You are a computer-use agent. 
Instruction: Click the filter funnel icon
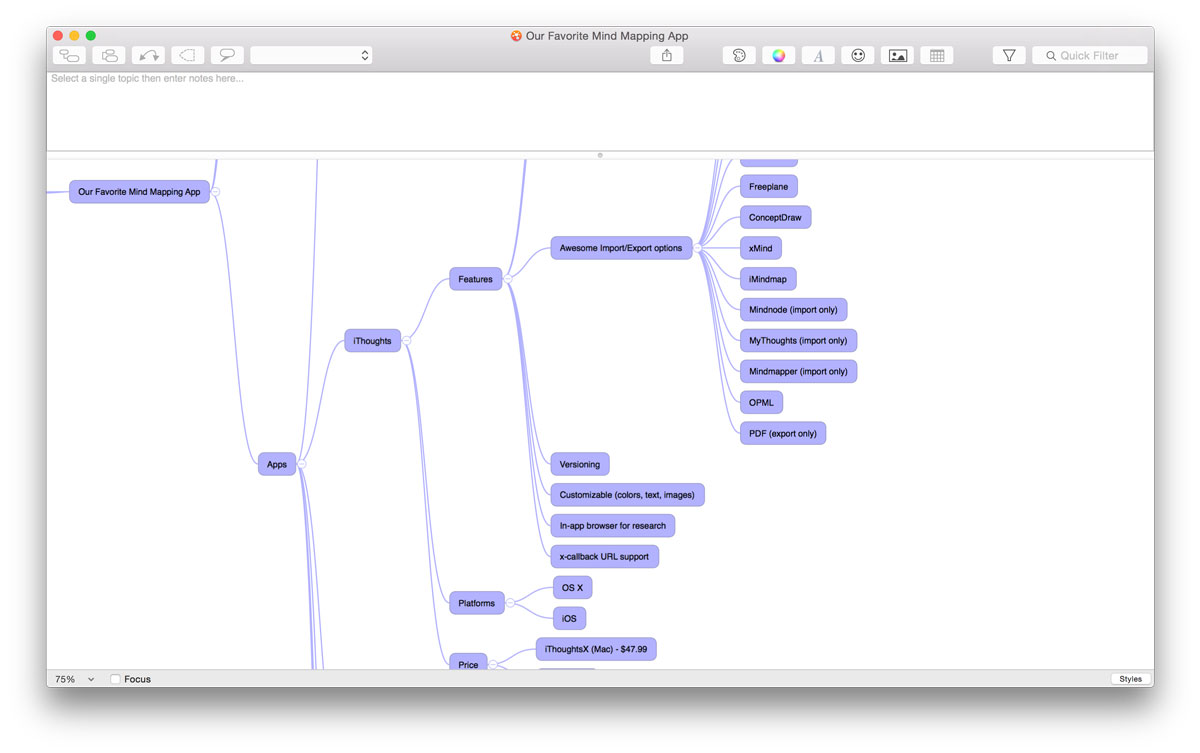(x=1009, y=56)
